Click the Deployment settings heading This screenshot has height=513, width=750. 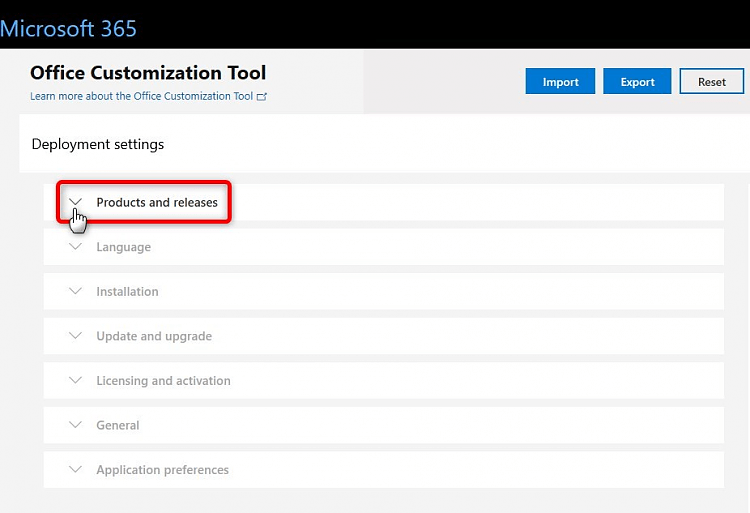(x=98, y=144)
